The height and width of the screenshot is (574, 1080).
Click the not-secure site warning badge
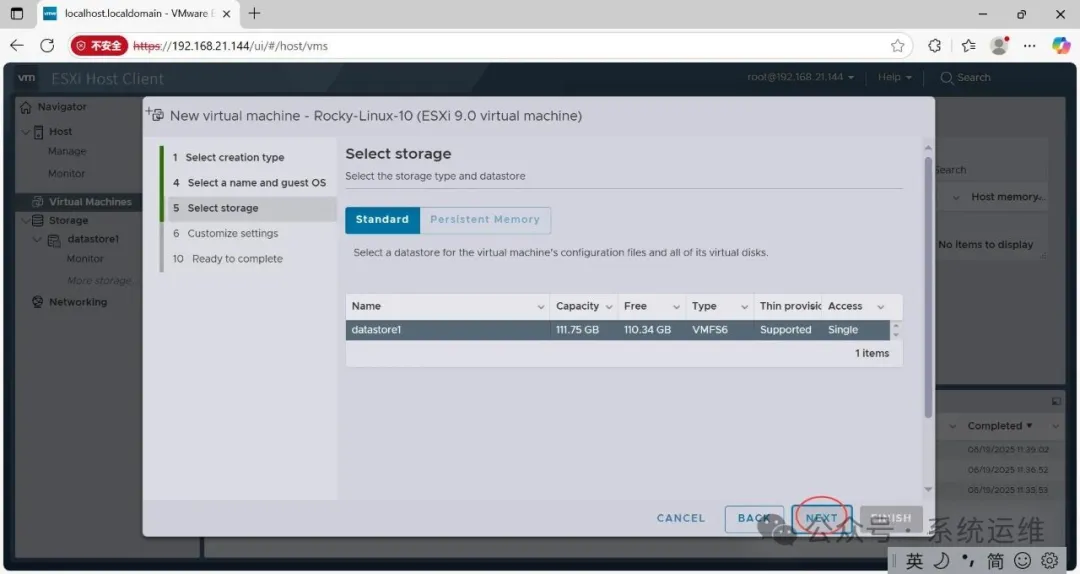click(100, 45)
